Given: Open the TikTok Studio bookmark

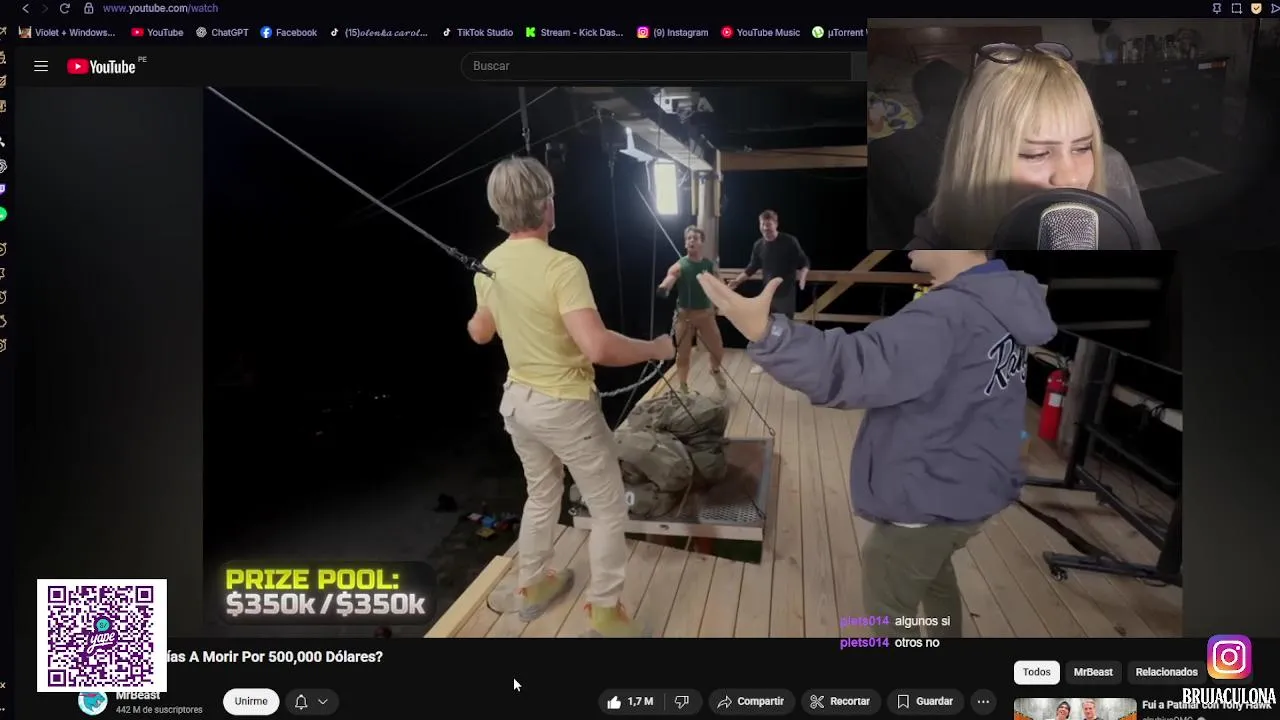Looking at the screenshot, I should tap(477, 32).
